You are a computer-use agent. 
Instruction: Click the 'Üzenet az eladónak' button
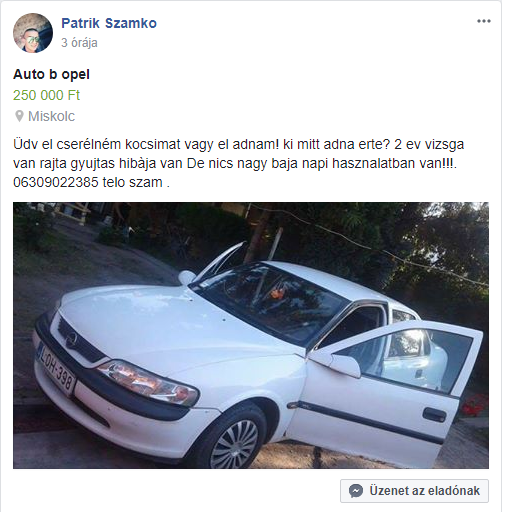click(x=414, y=491)
